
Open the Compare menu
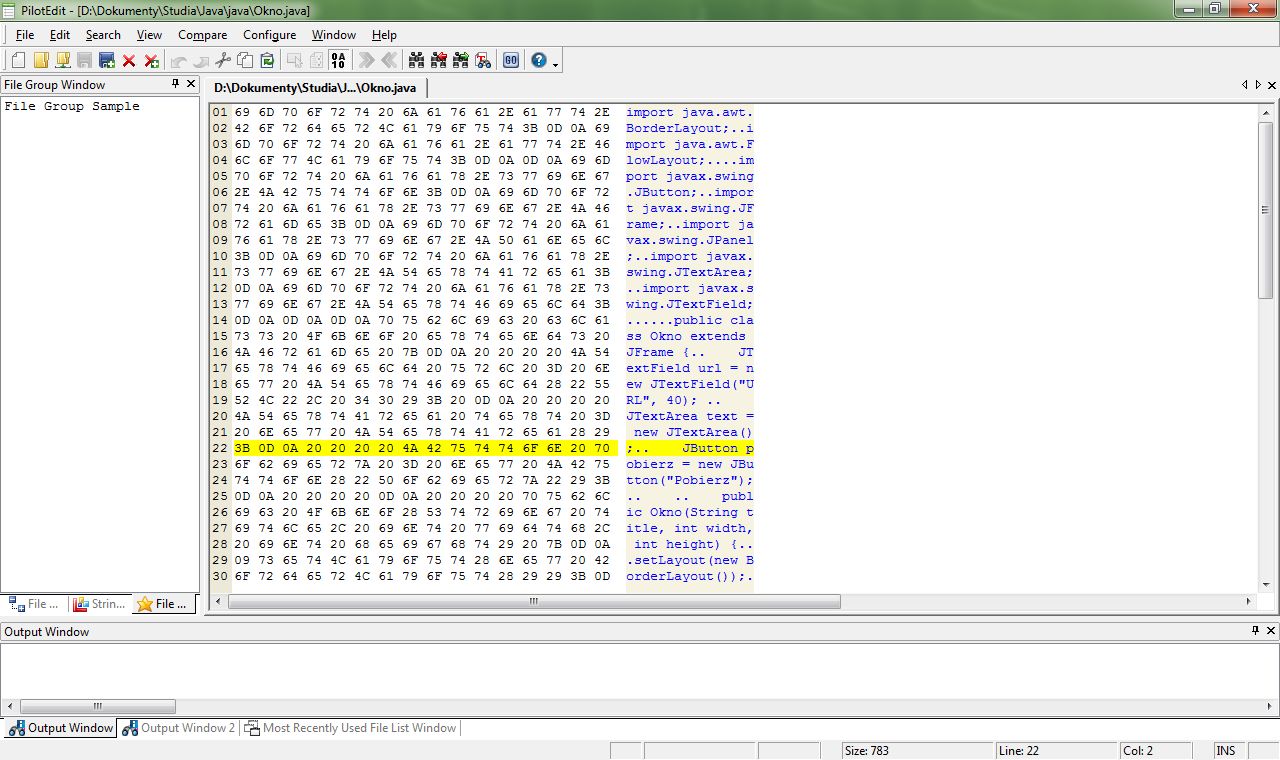203,34
